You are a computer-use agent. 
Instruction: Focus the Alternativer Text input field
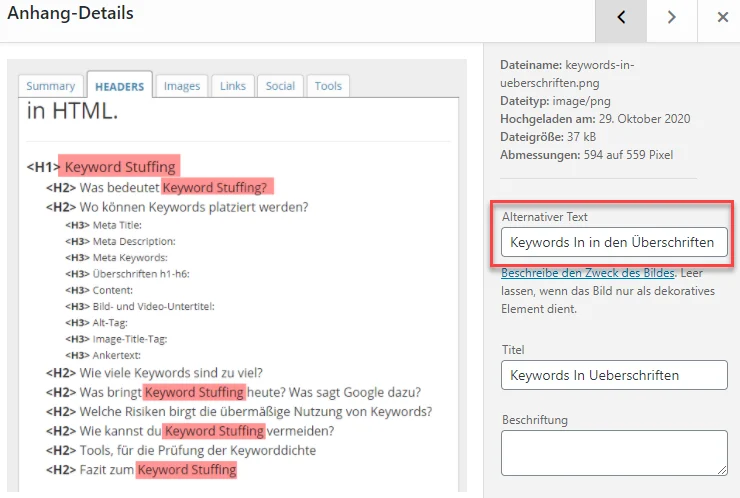[613, 242]
